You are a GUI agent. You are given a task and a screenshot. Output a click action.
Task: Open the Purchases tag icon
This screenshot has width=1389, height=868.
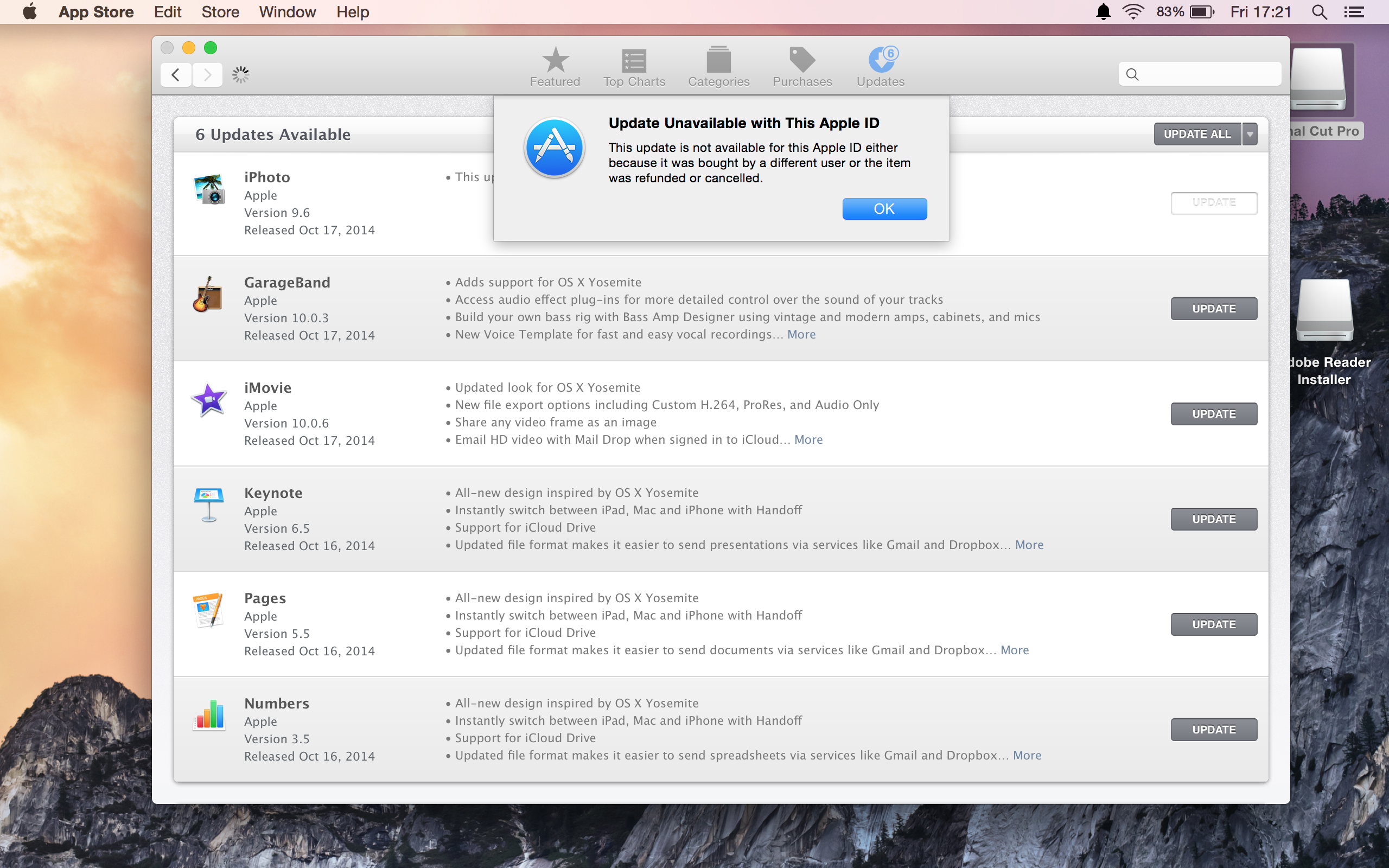pos(802,66)
